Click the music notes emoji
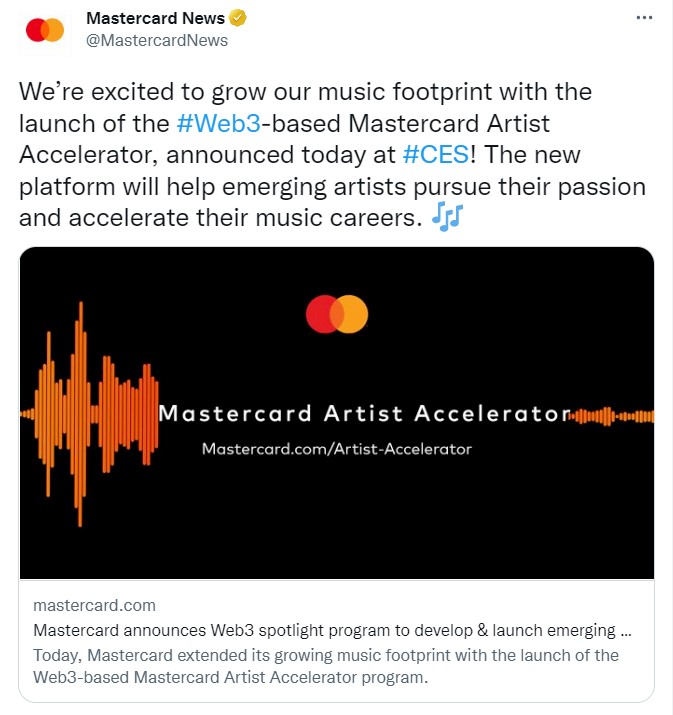 (447, 217)
